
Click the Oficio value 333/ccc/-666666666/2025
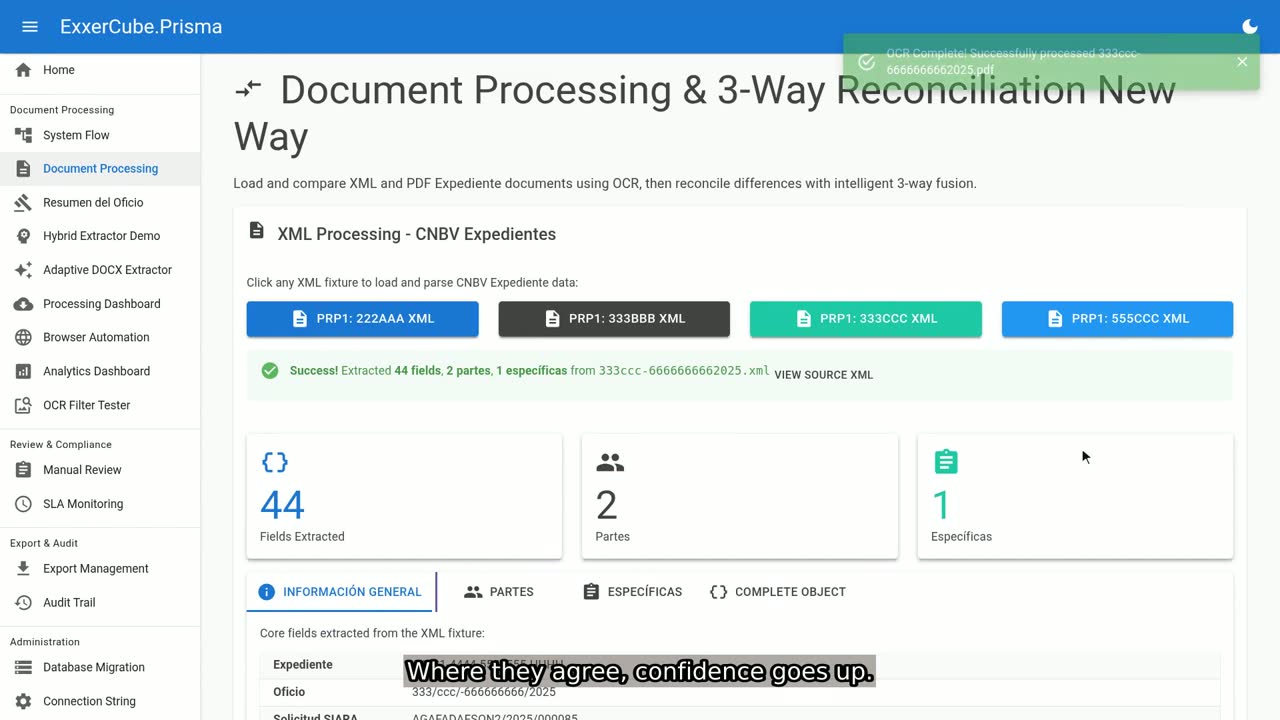click(x=484, y=692)
